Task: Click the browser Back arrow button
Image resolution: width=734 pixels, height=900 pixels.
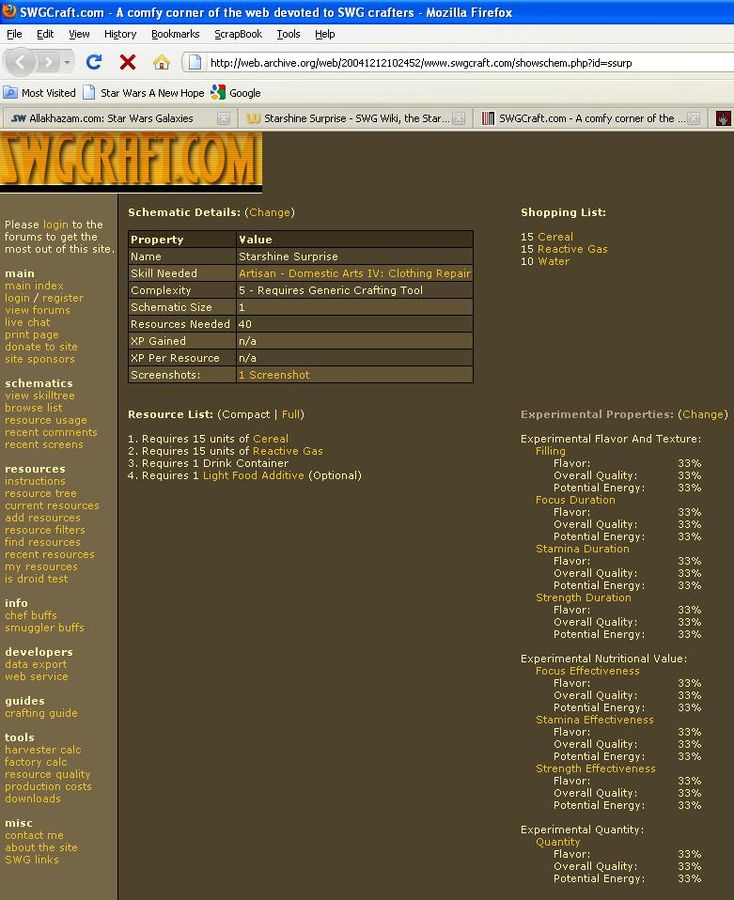Action: pyautogui.click(x=22, y=62)
